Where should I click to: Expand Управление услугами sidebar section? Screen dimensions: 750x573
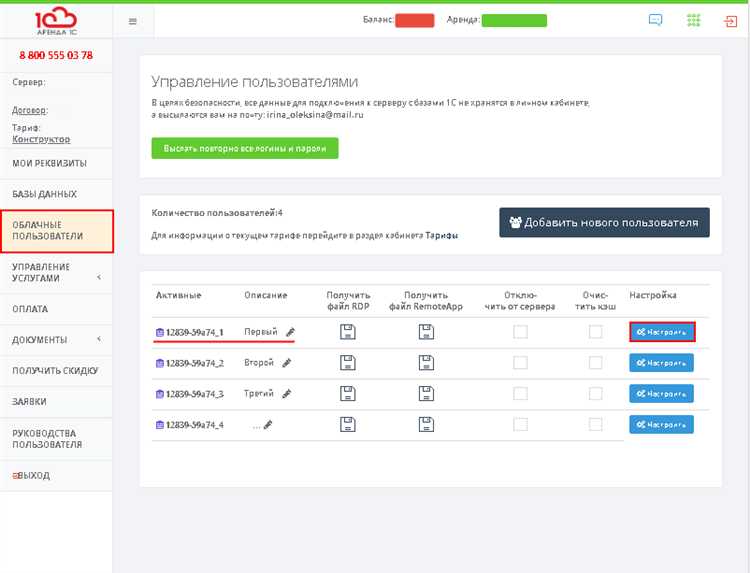56,273
